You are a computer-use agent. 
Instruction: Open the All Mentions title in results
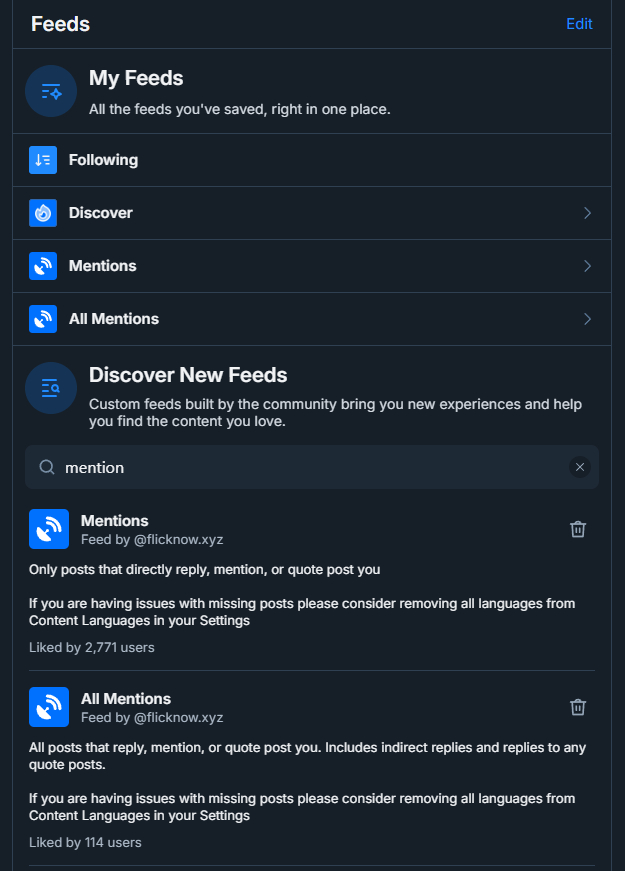126,699
